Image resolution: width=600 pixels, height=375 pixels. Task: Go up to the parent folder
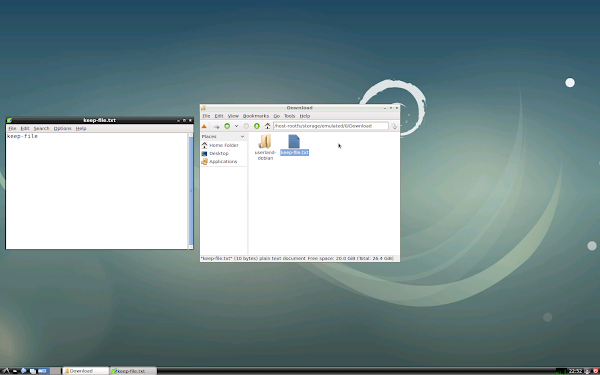tap(257, 126)
